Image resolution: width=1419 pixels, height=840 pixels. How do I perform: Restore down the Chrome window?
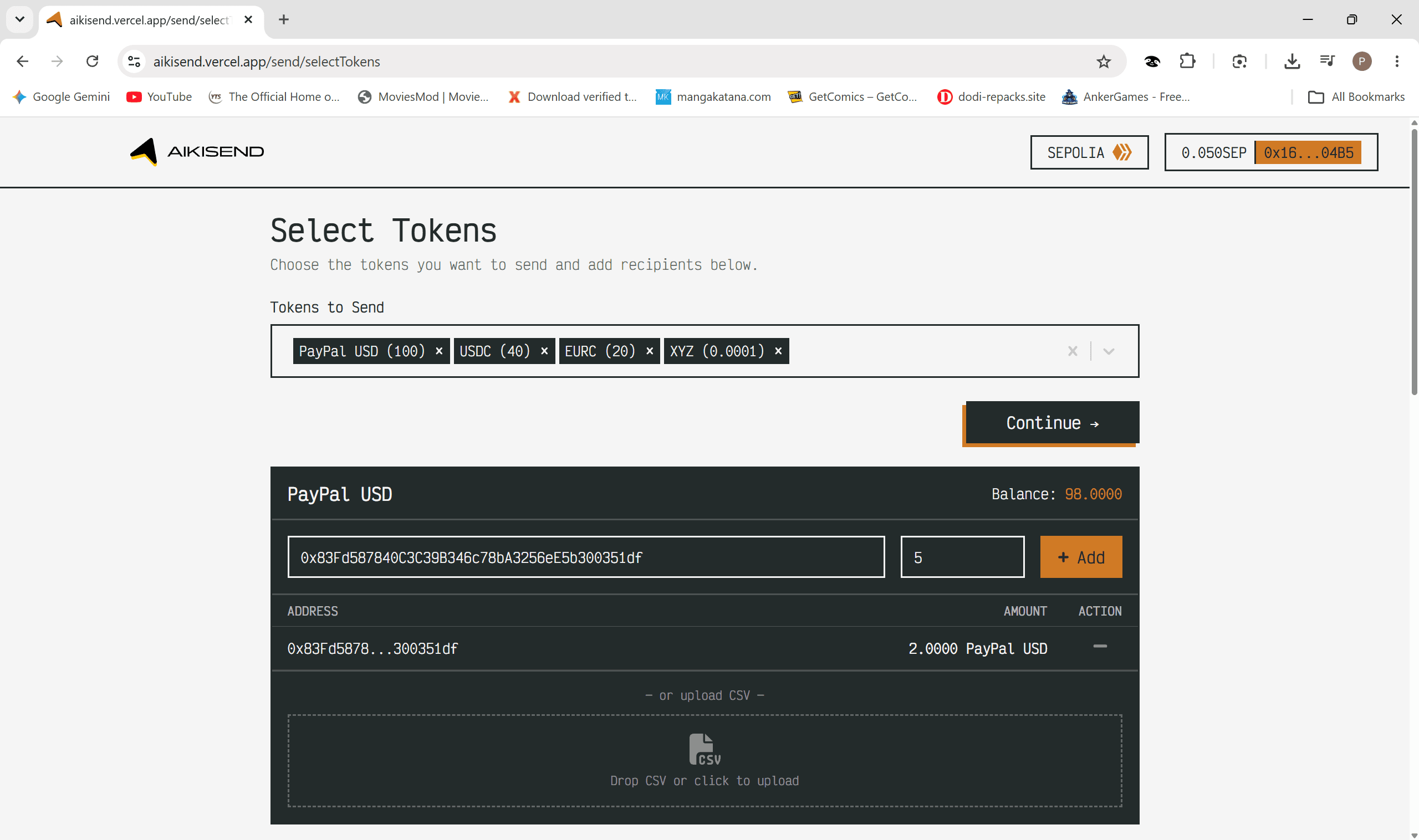point(1351,20)
